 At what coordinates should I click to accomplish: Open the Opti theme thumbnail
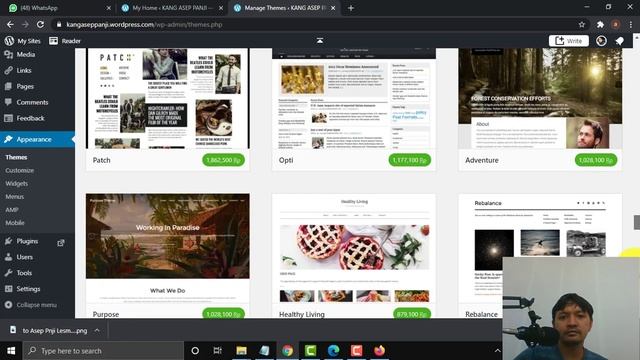(x=354, y=98)
